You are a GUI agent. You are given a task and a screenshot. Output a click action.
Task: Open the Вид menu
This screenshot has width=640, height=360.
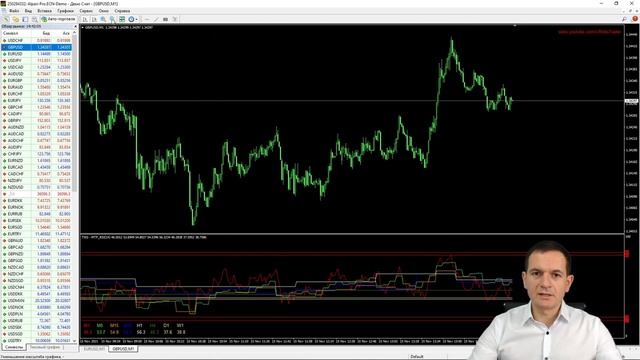[28, 11]
